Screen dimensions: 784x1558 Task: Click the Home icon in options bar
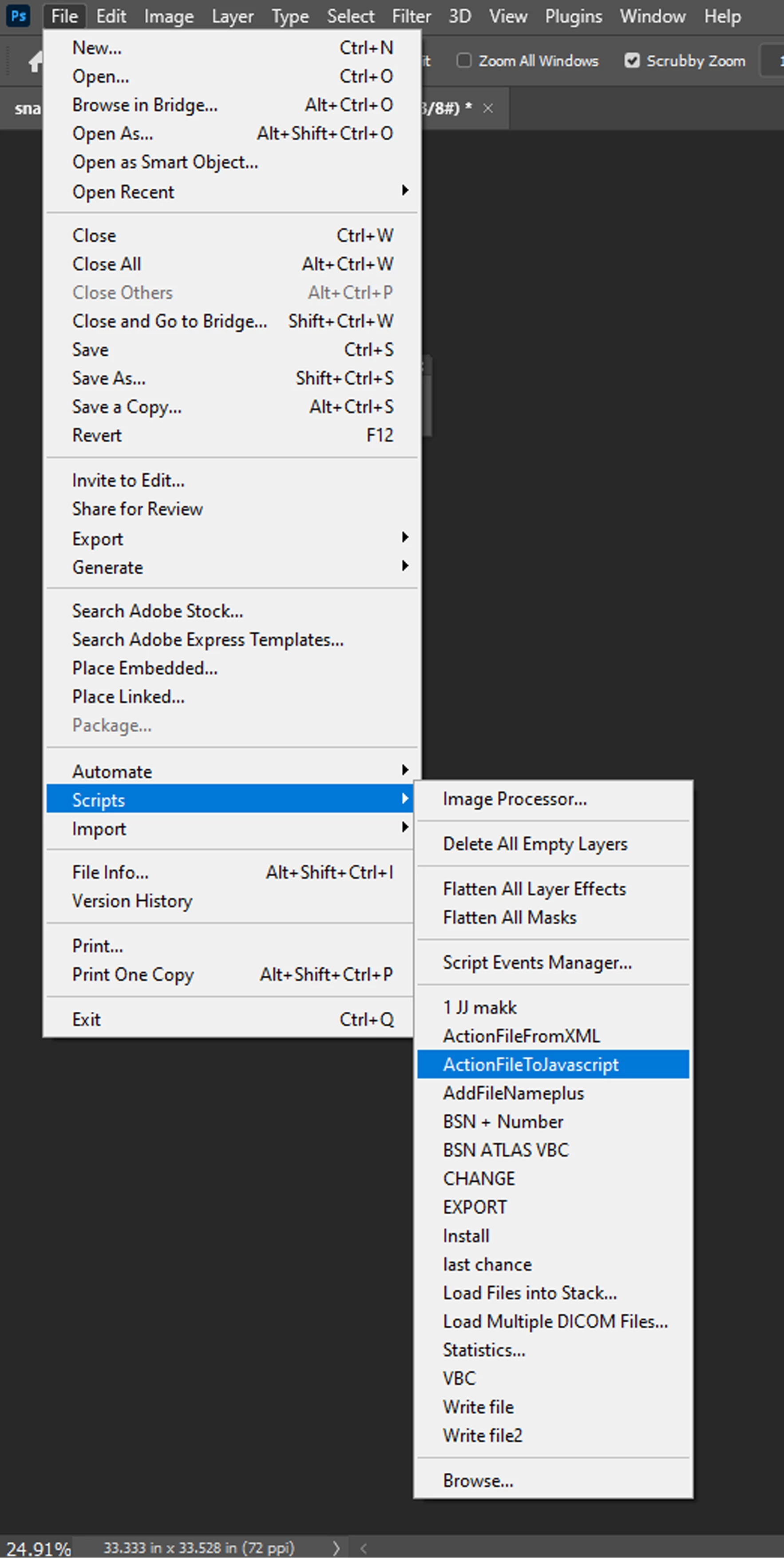(36, 61)
